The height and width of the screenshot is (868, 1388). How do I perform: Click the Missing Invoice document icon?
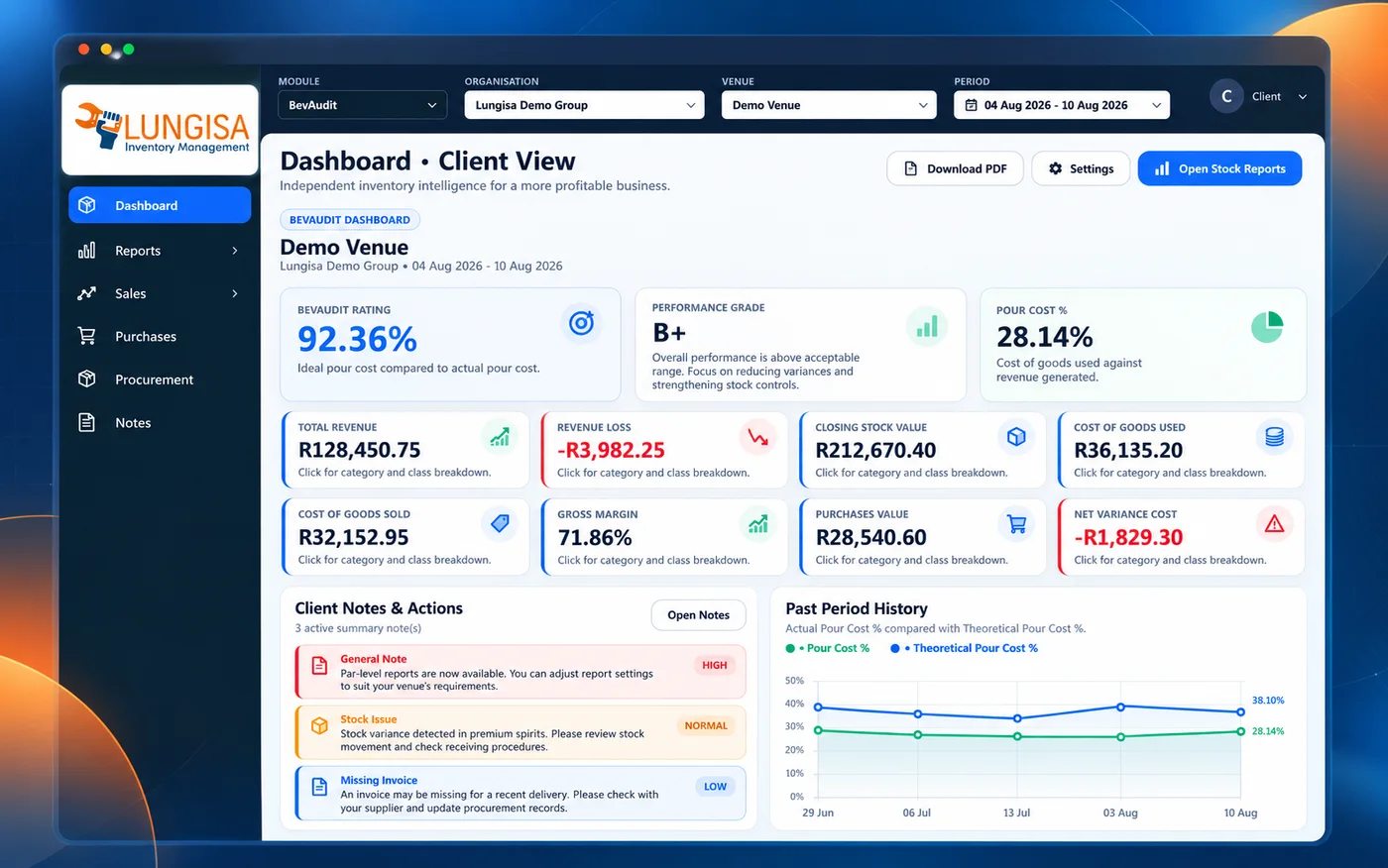tap(319, 787)
